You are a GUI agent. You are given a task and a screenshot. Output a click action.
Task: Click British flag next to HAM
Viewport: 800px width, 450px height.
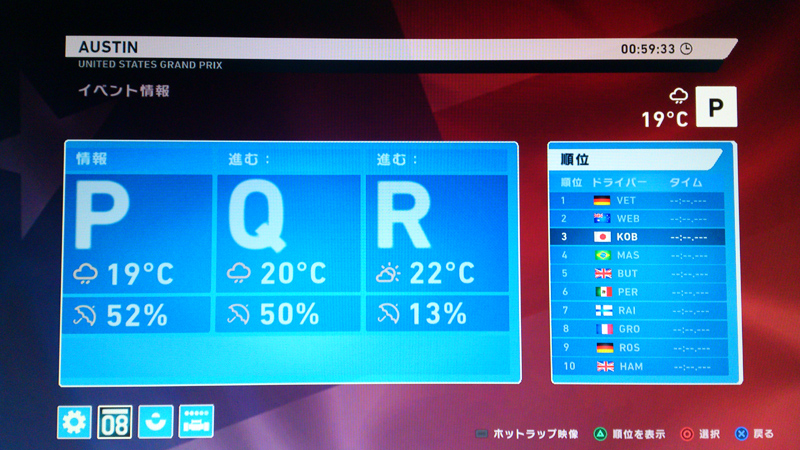(606, 366)
